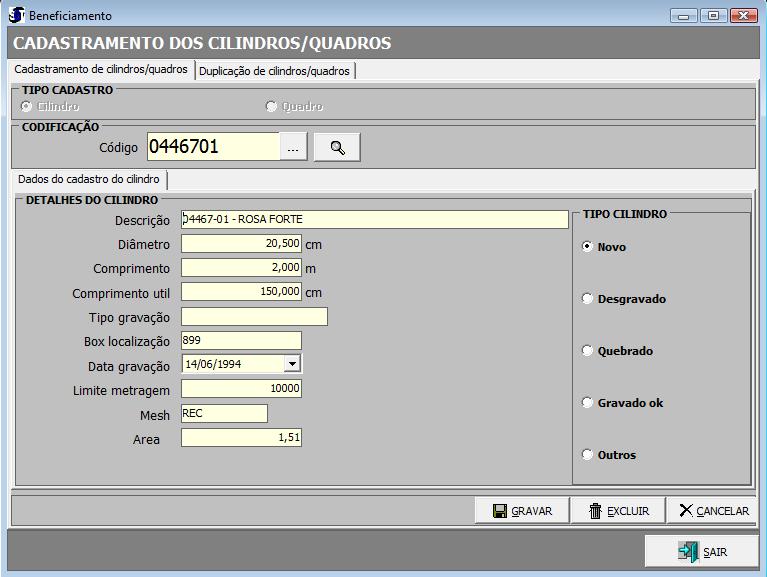Click into the Tipo gravação field
The image size is (767, 577).
(254, 317)
